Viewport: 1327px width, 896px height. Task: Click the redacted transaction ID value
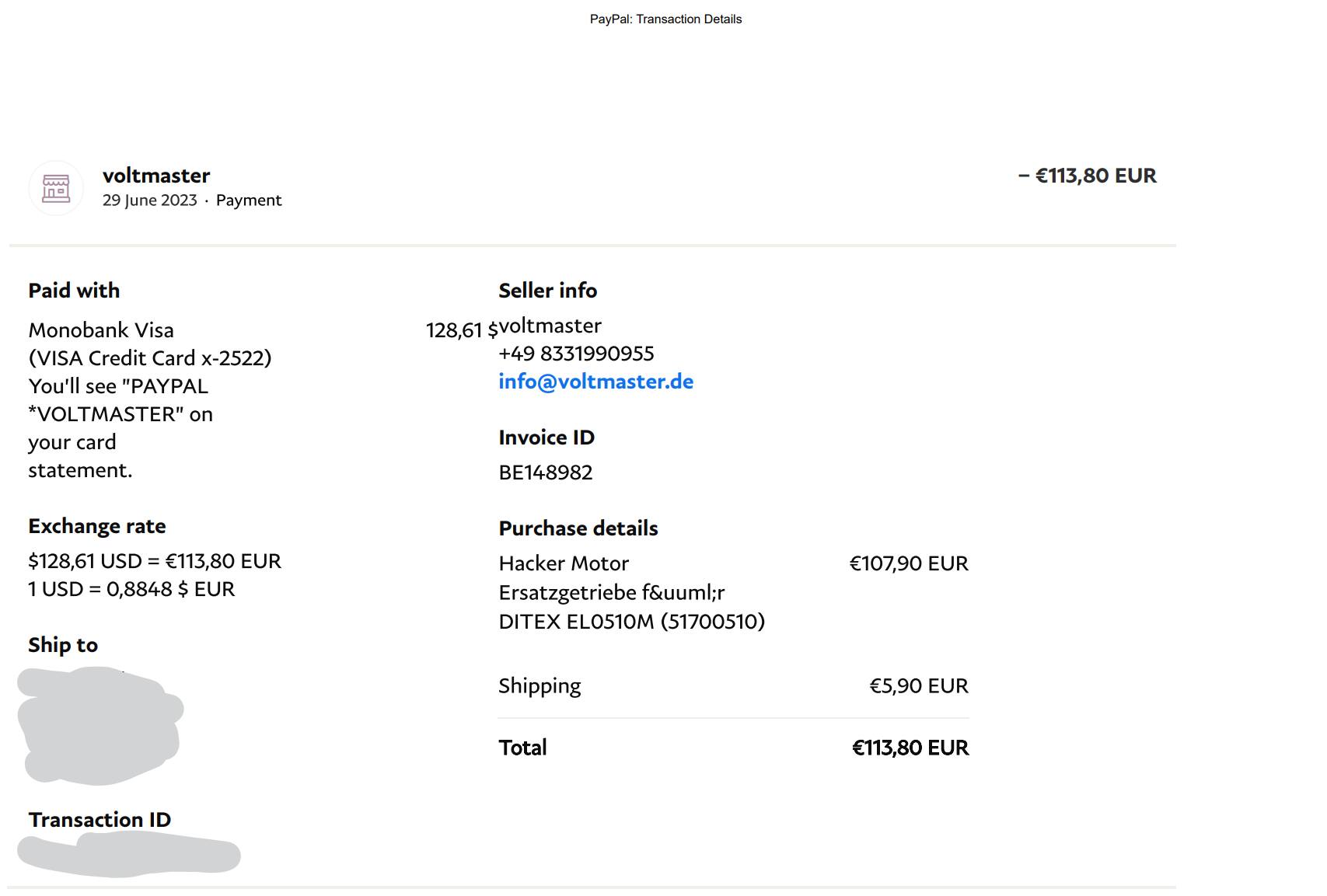click(x=129, y=854)
